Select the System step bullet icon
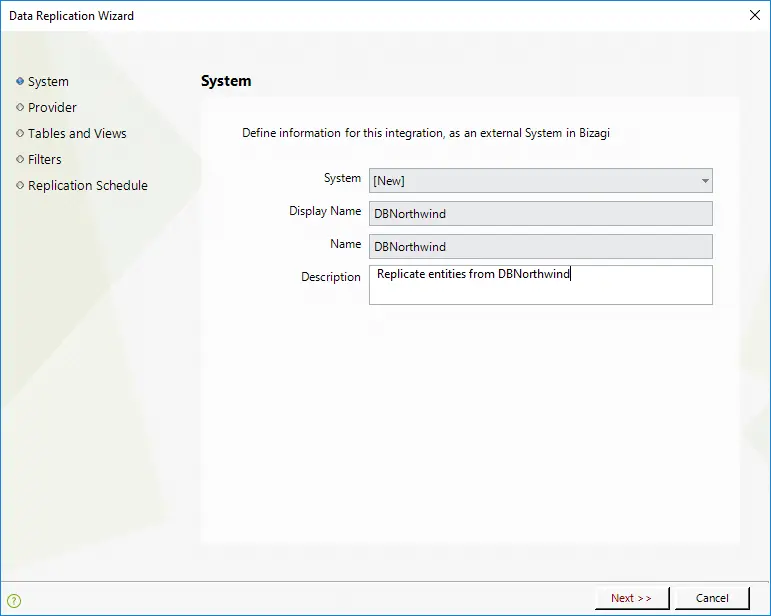Screen dimensions: 771x616 click(x=20, y=81)
